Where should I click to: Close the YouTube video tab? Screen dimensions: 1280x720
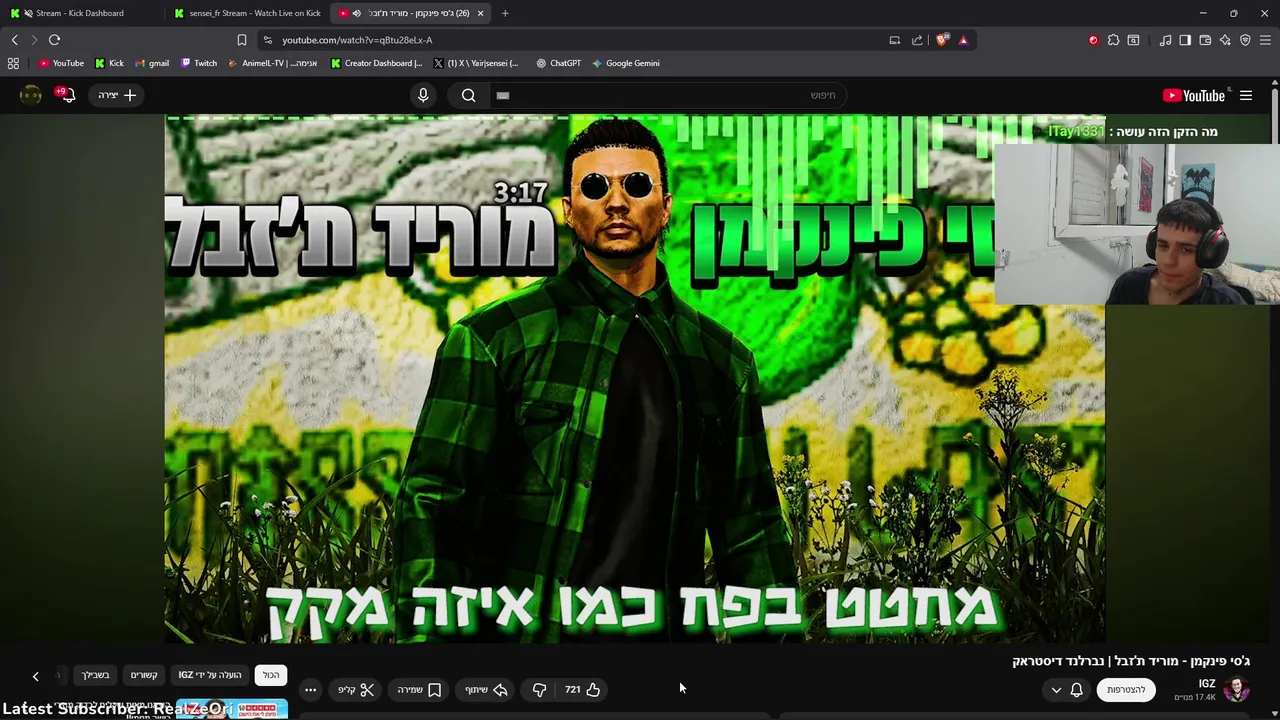481,13
